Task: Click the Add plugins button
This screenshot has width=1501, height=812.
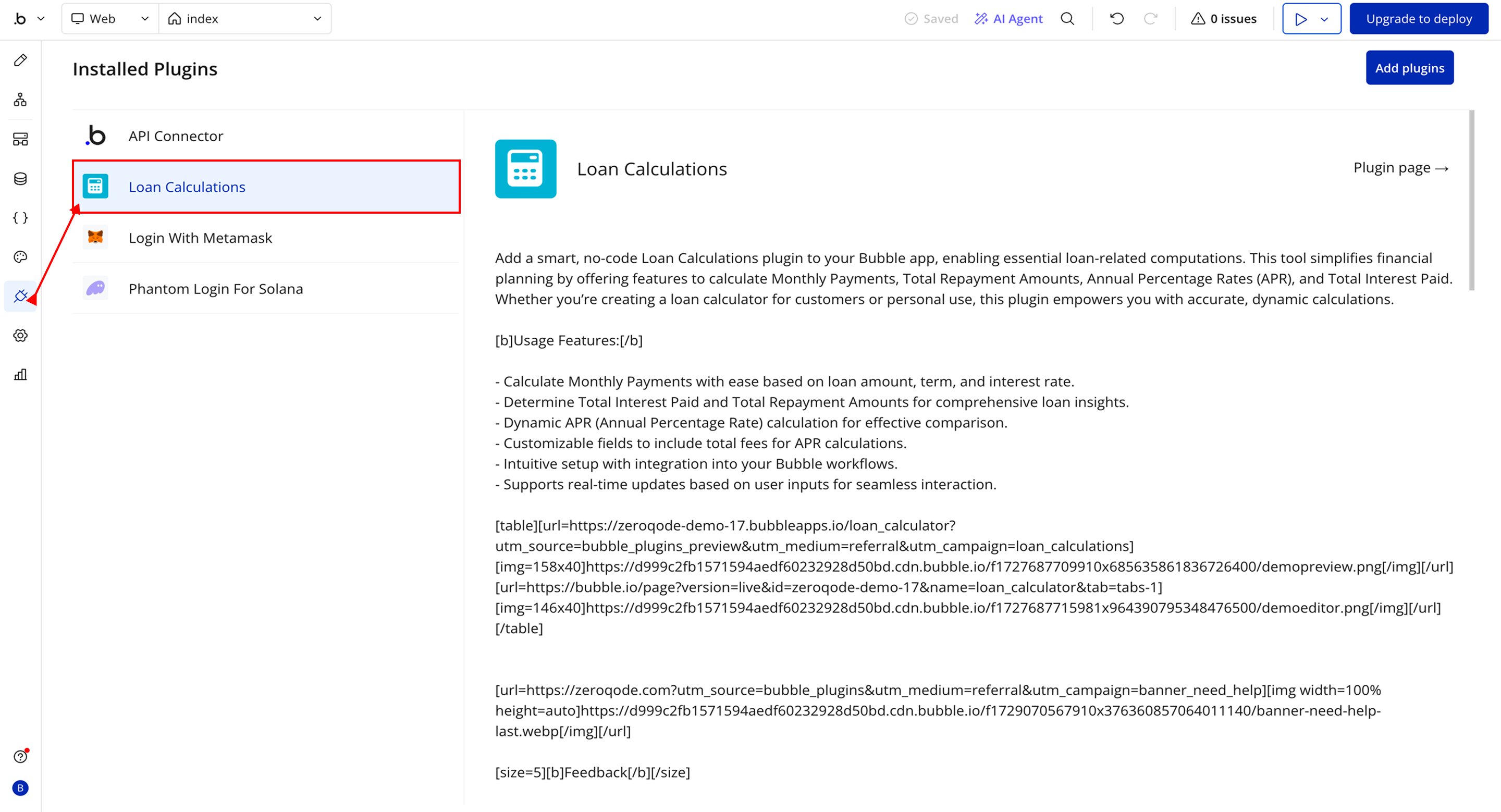Action: [x=1409, y=68]
